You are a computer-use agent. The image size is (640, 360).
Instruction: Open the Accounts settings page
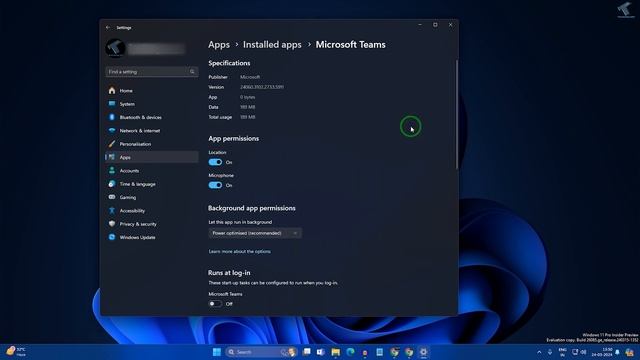pos(152,171)
